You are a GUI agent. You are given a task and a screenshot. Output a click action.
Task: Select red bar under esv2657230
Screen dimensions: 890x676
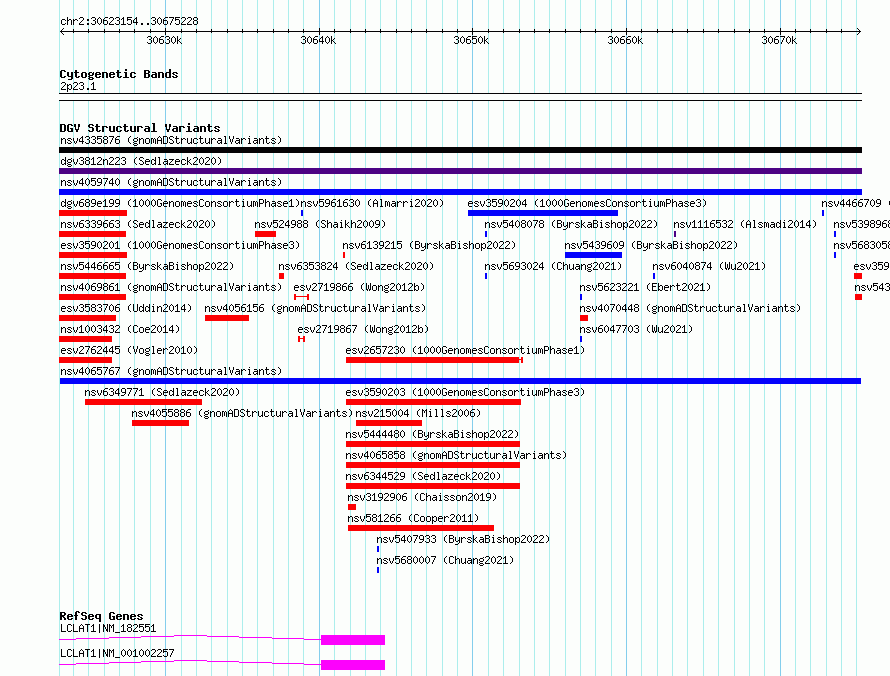(434, 360)
